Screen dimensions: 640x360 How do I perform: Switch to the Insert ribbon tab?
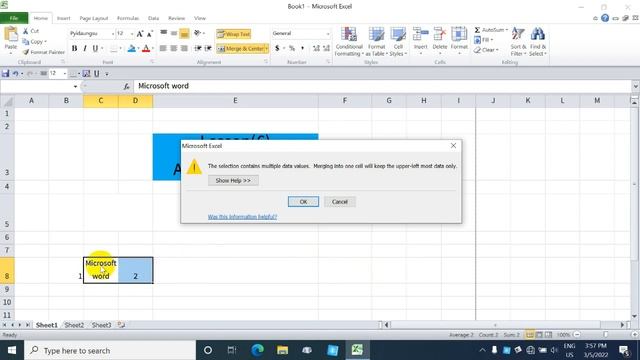[x=63, y=18]
